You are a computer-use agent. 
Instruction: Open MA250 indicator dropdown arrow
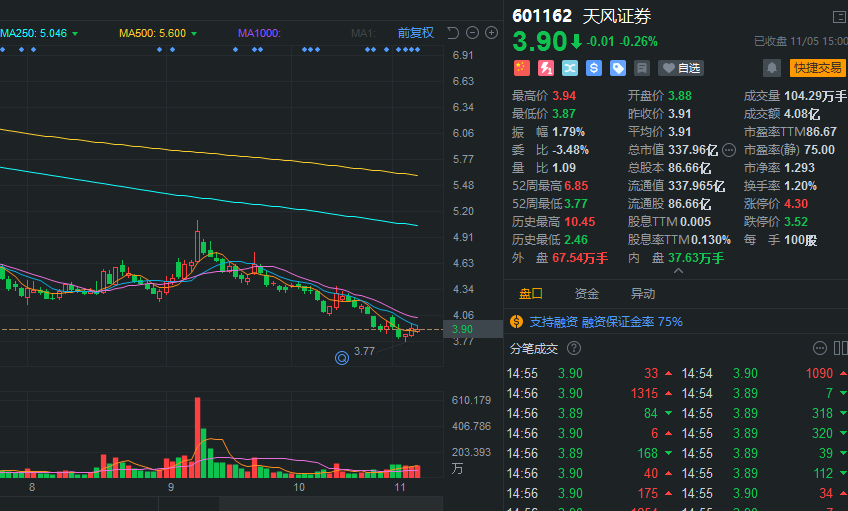(75, 34)
